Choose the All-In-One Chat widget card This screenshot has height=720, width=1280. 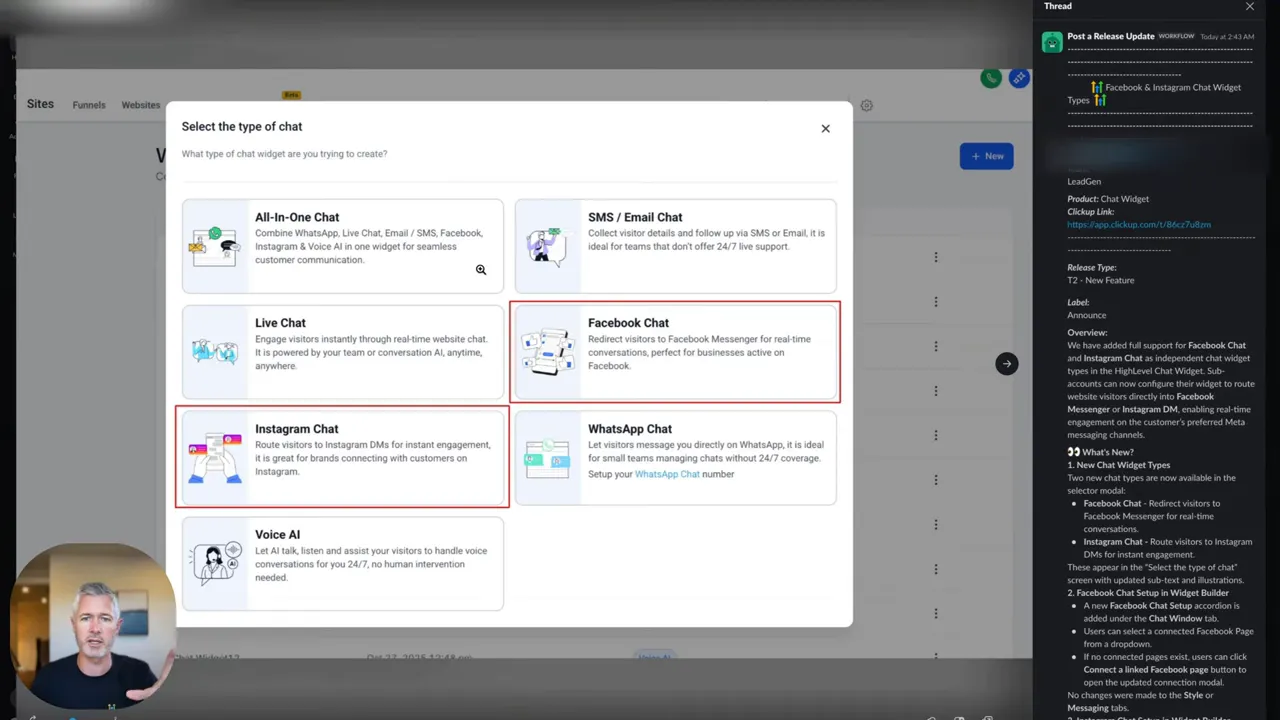tap(343, 246)
